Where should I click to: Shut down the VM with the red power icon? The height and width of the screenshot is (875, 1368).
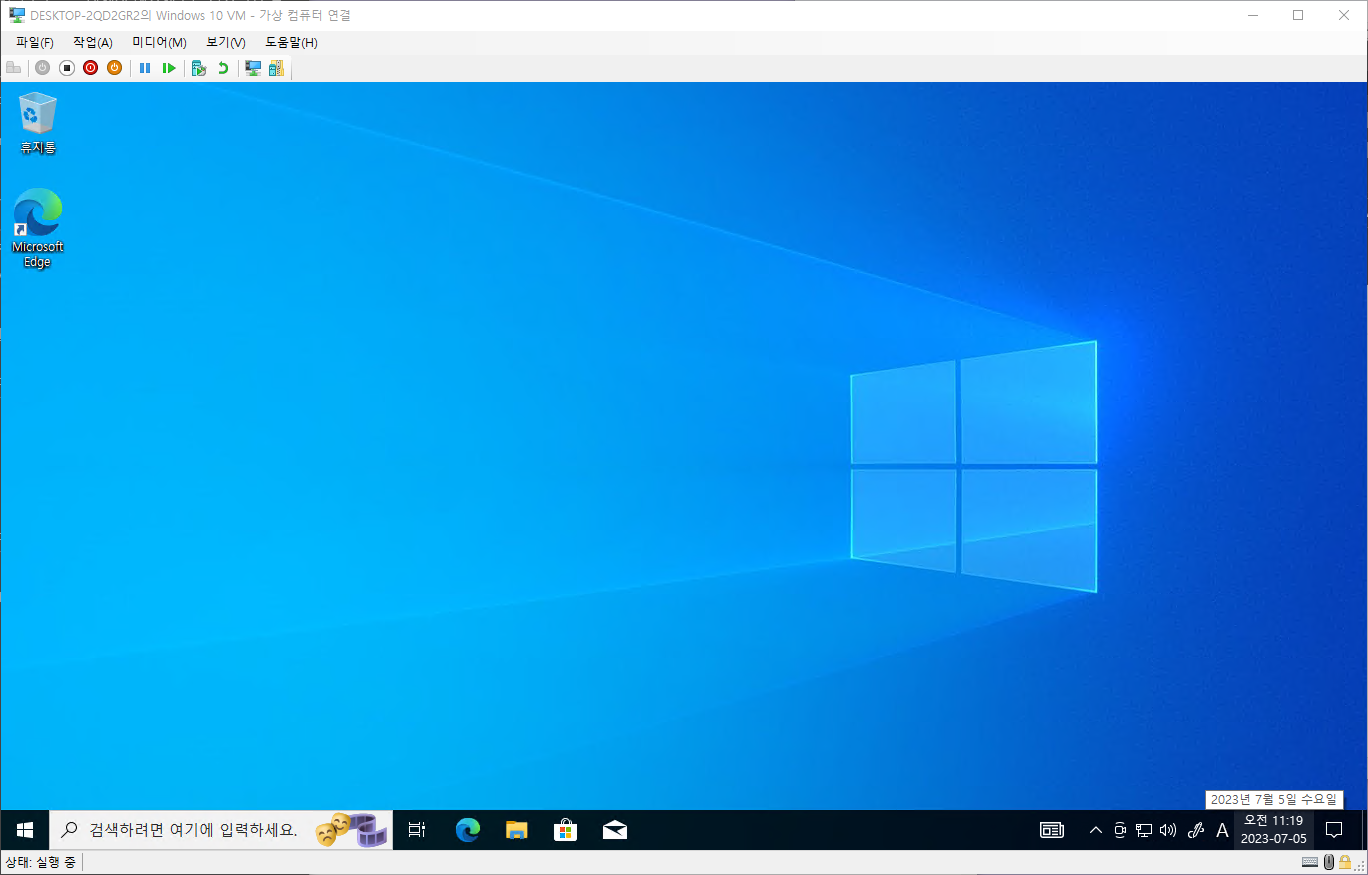90,68
